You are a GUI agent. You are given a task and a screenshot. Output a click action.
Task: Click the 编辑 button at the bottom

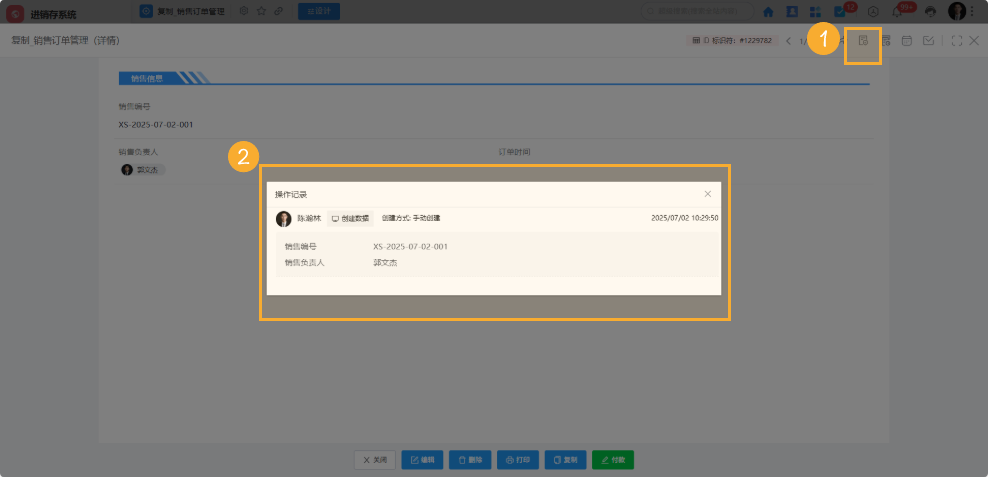point(422,460)
